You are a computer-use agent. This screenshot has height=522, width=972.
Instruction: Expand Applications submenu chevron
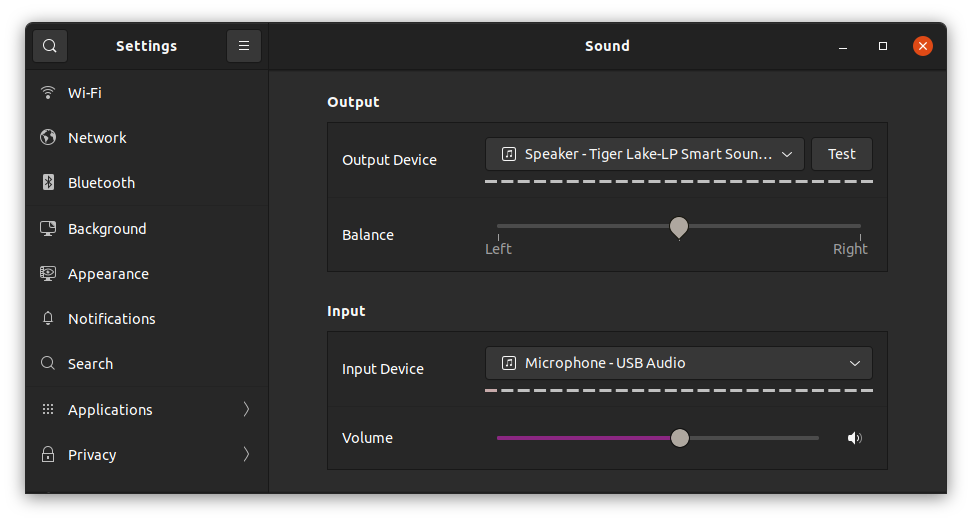pos(246,410)
